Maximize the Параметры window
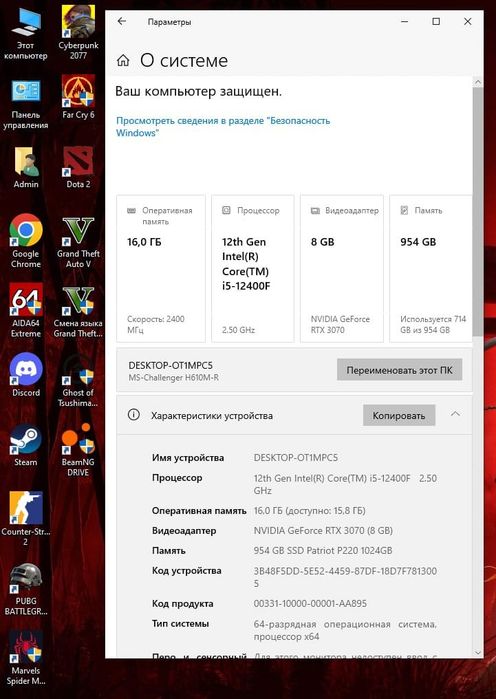The image size is (496, 699). click(436, 21)
